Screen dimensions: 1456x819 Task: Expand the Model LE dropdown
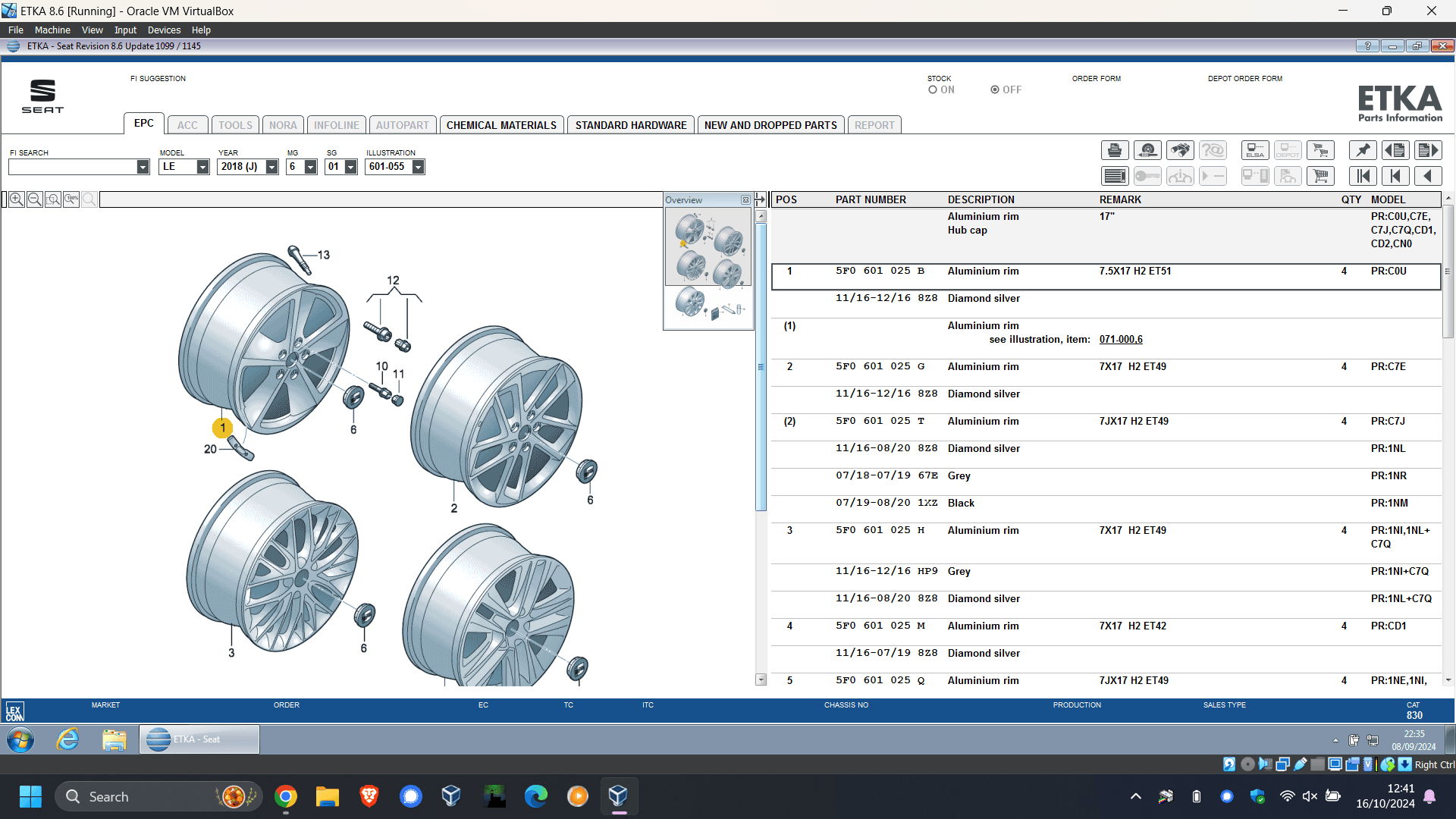(202, 167)
